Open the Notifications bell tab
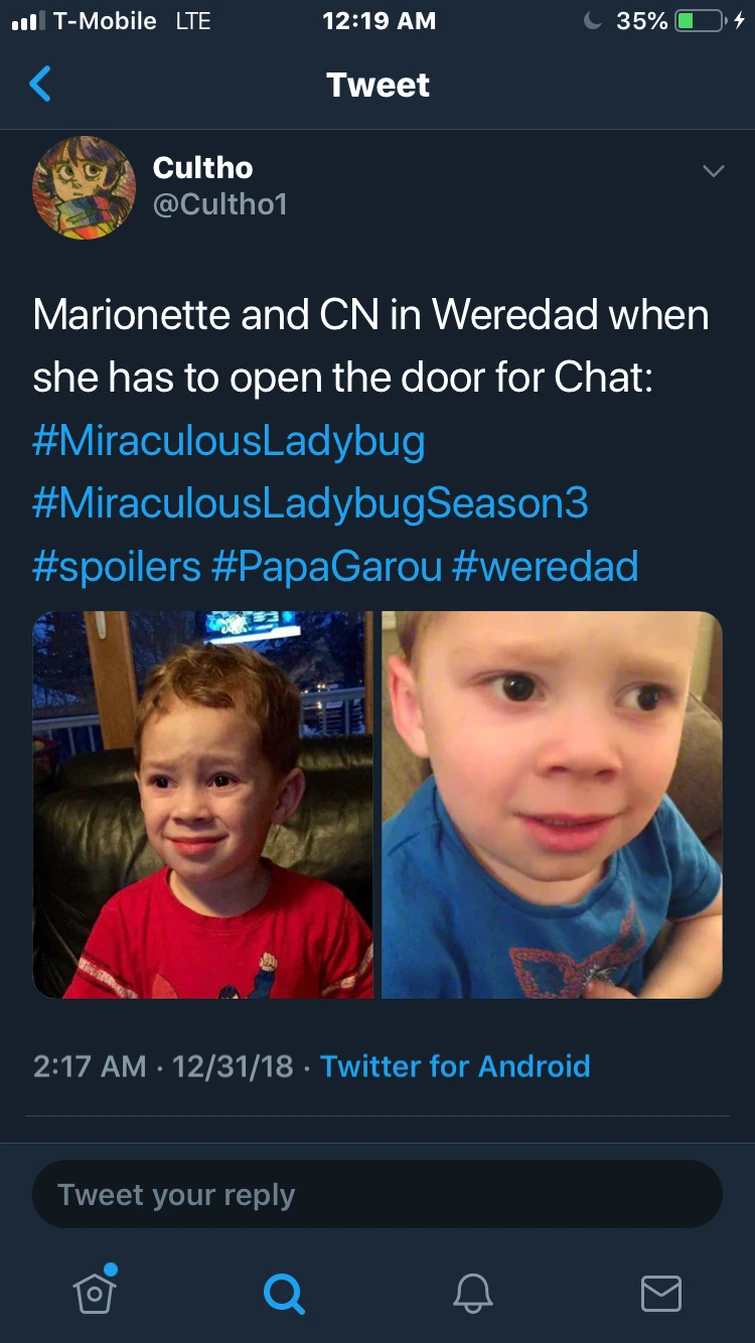755x1343 pixels. coord(472,1293)
